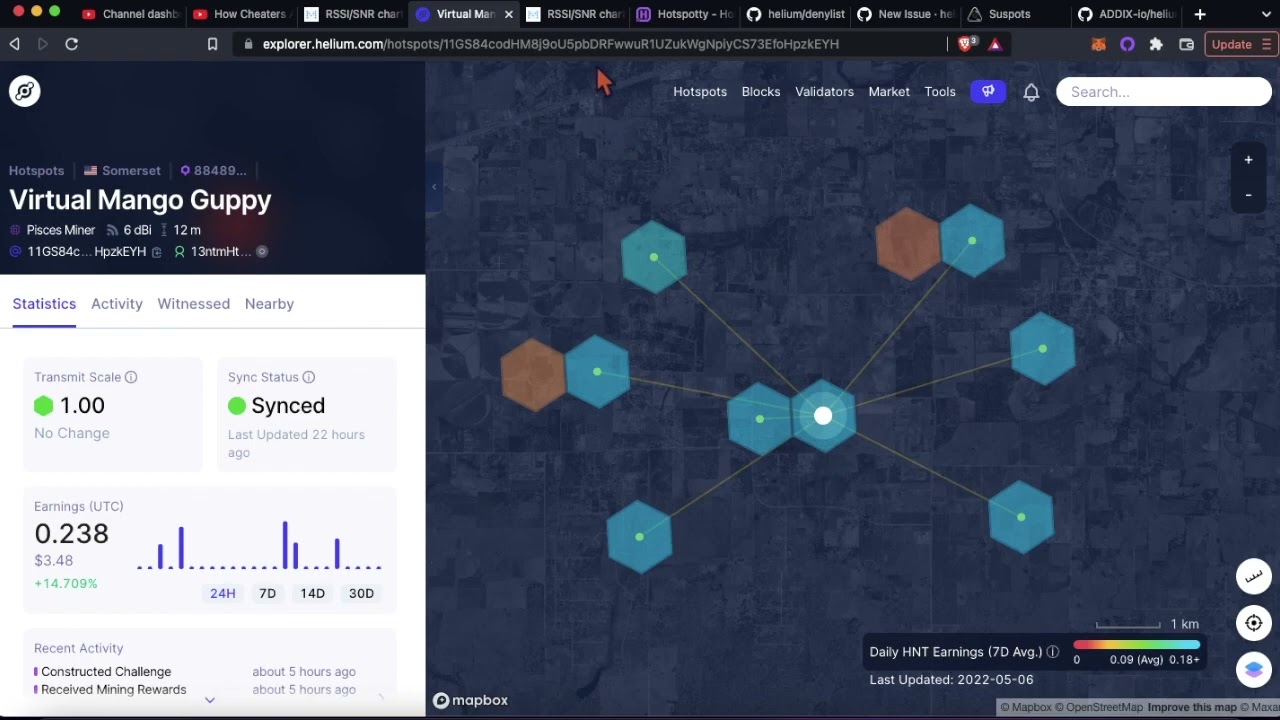Open Brave Rewards triangle icon
The width and height of the screenshot is (1280, 720).
pyautogui.click(x=995, y=44)
